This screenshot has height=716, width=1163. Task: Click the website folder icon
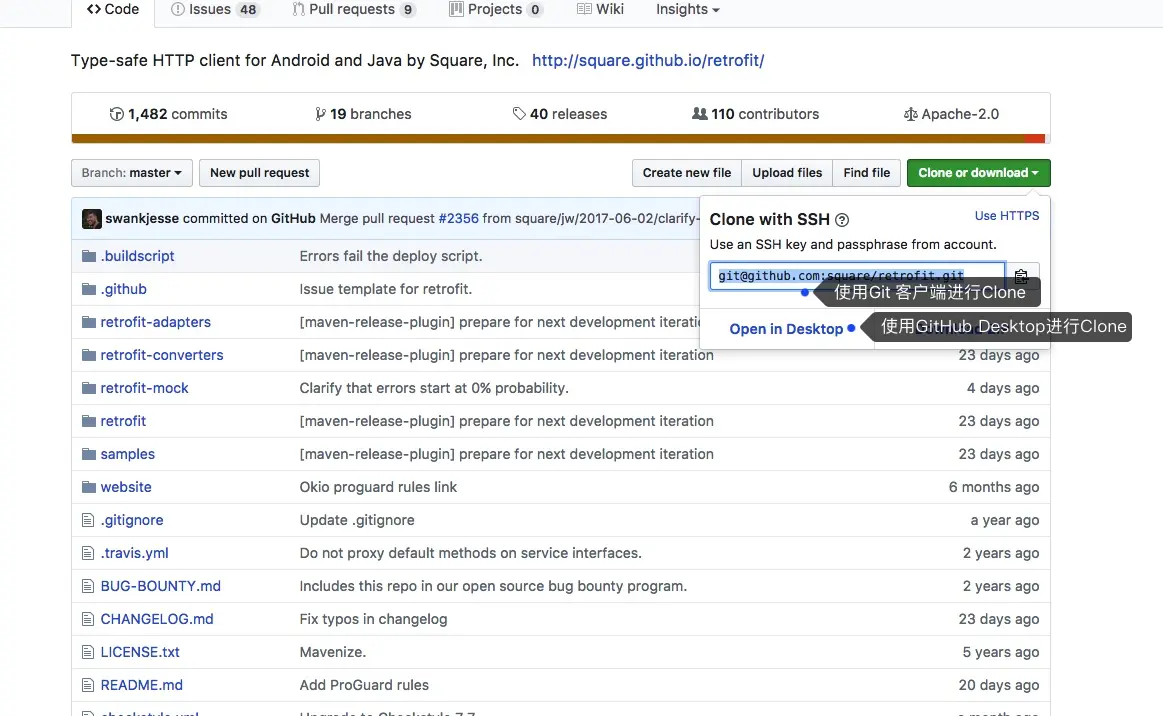pos(89,487)
